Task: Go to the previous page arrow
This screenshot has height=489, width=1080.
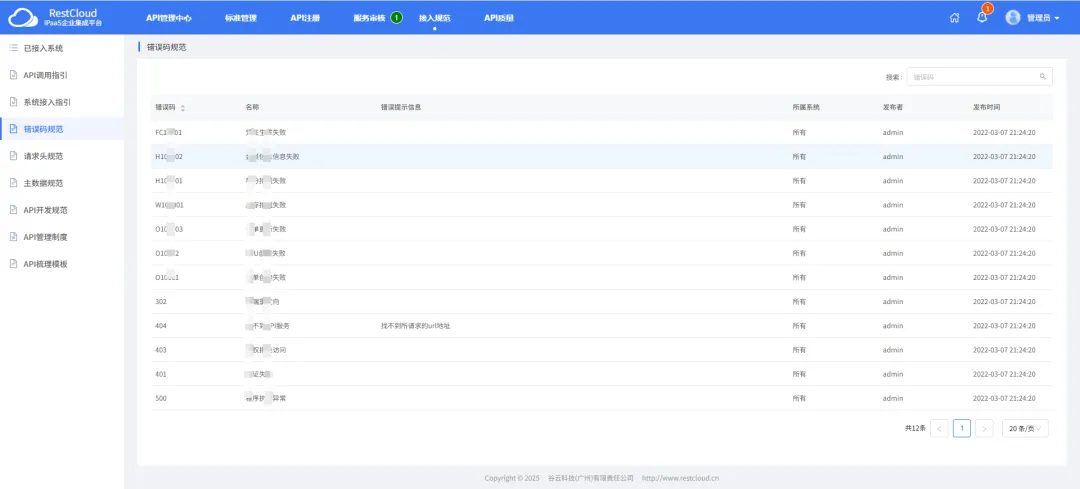Action: tap(939, 428)
